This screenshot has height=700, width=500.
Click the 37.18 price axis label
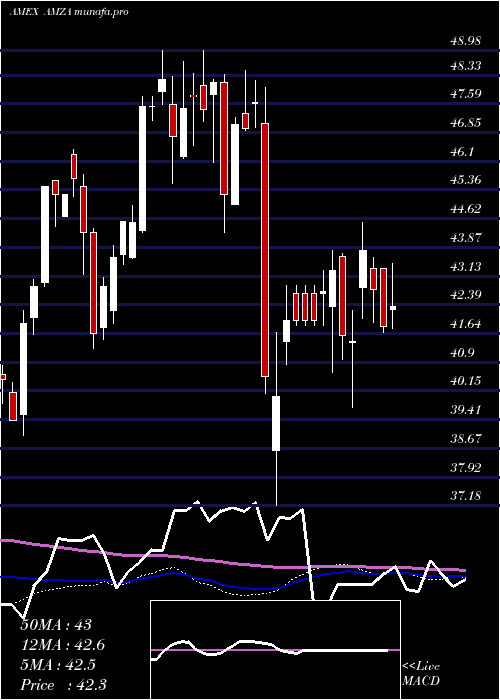(x=465, y=495)
